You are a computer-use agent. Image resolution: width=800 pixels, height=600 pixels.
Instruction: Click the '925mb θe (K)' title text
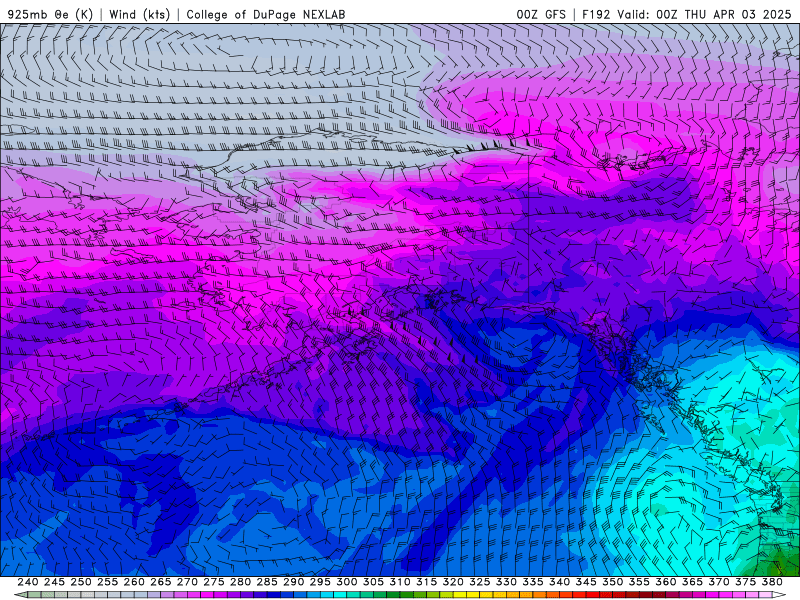50,14
